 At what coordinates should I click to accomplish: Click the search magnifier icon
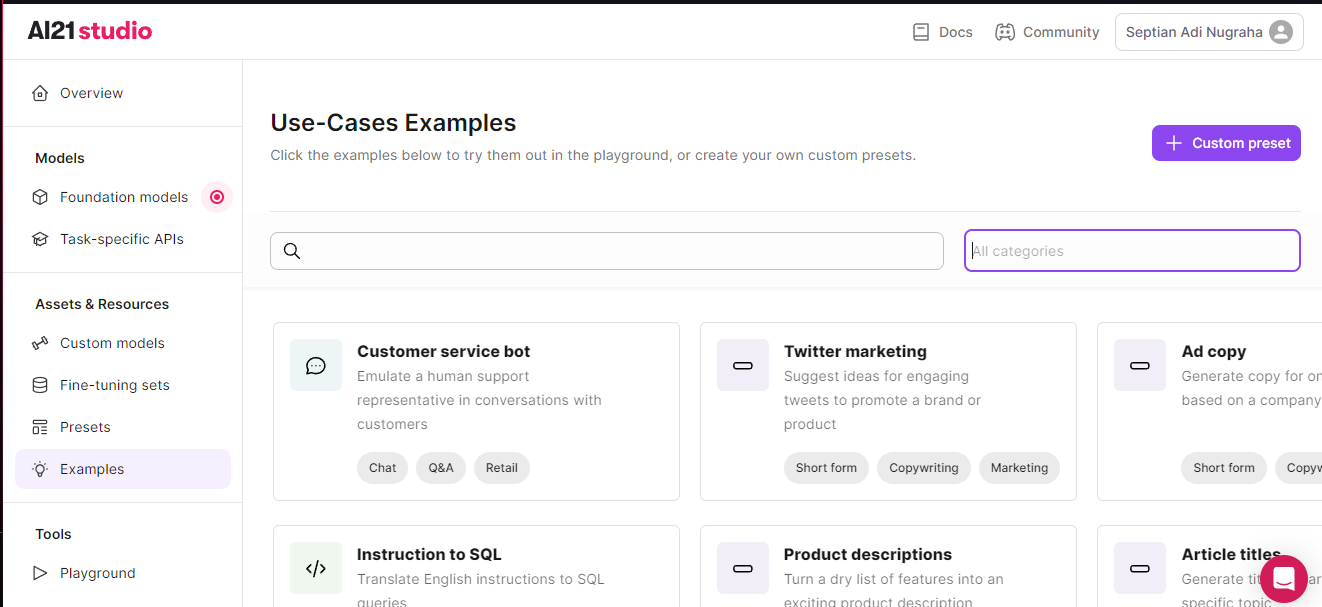pos(292,251)
